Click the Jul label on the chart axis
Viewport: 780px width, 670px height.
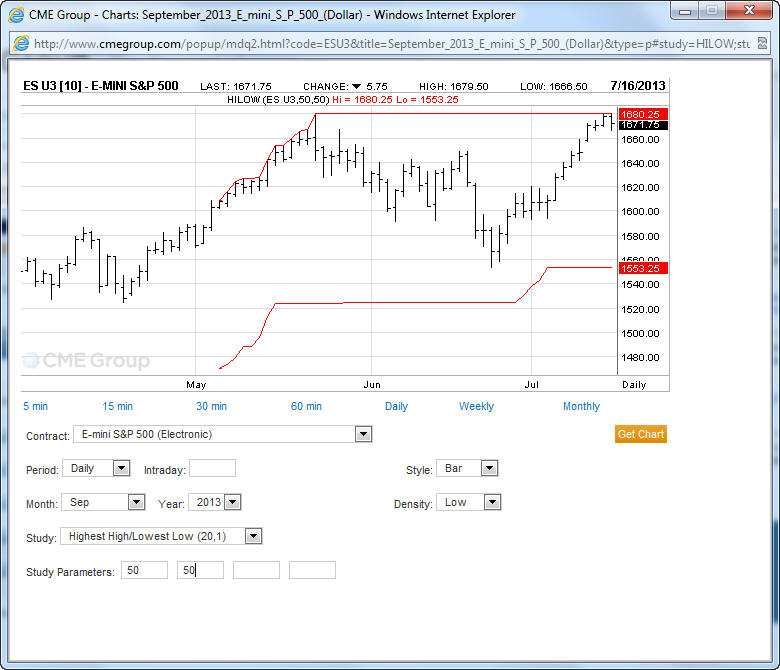[x=531, y=384]
